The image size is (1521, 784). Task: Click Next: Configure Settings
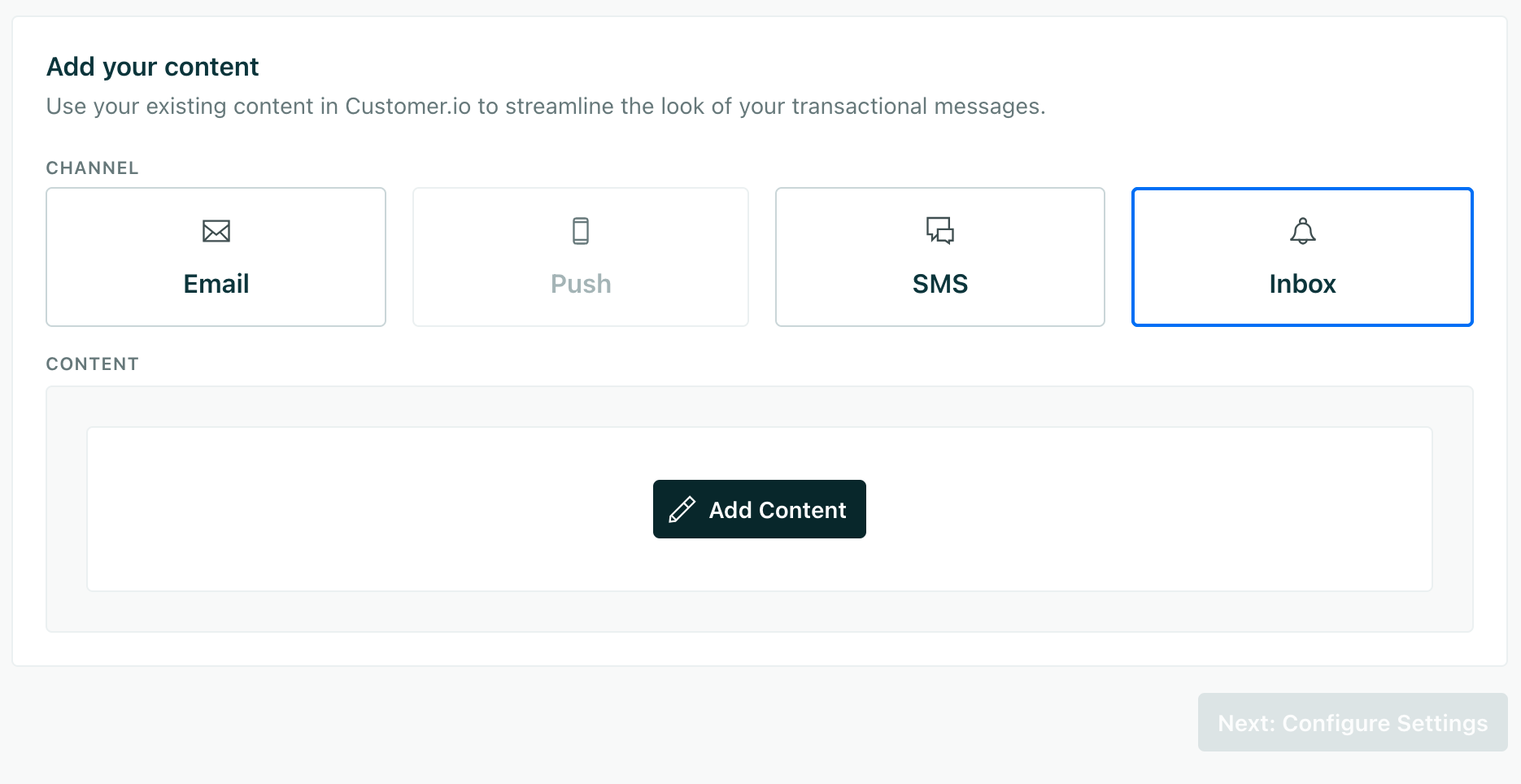pyautogui.click(x=1352, y=722)
